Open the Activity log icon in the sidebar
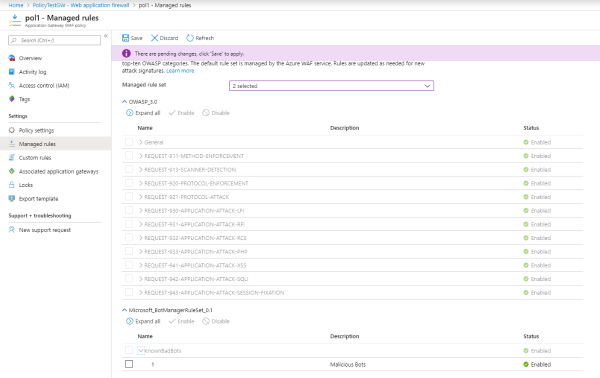 point(11,72)
